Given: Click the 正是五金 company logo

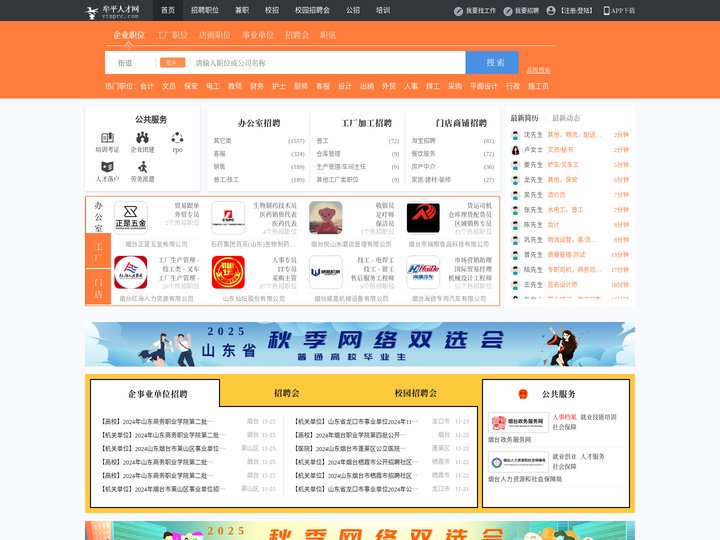Looking at the screenshot, I should coord(130,218).
